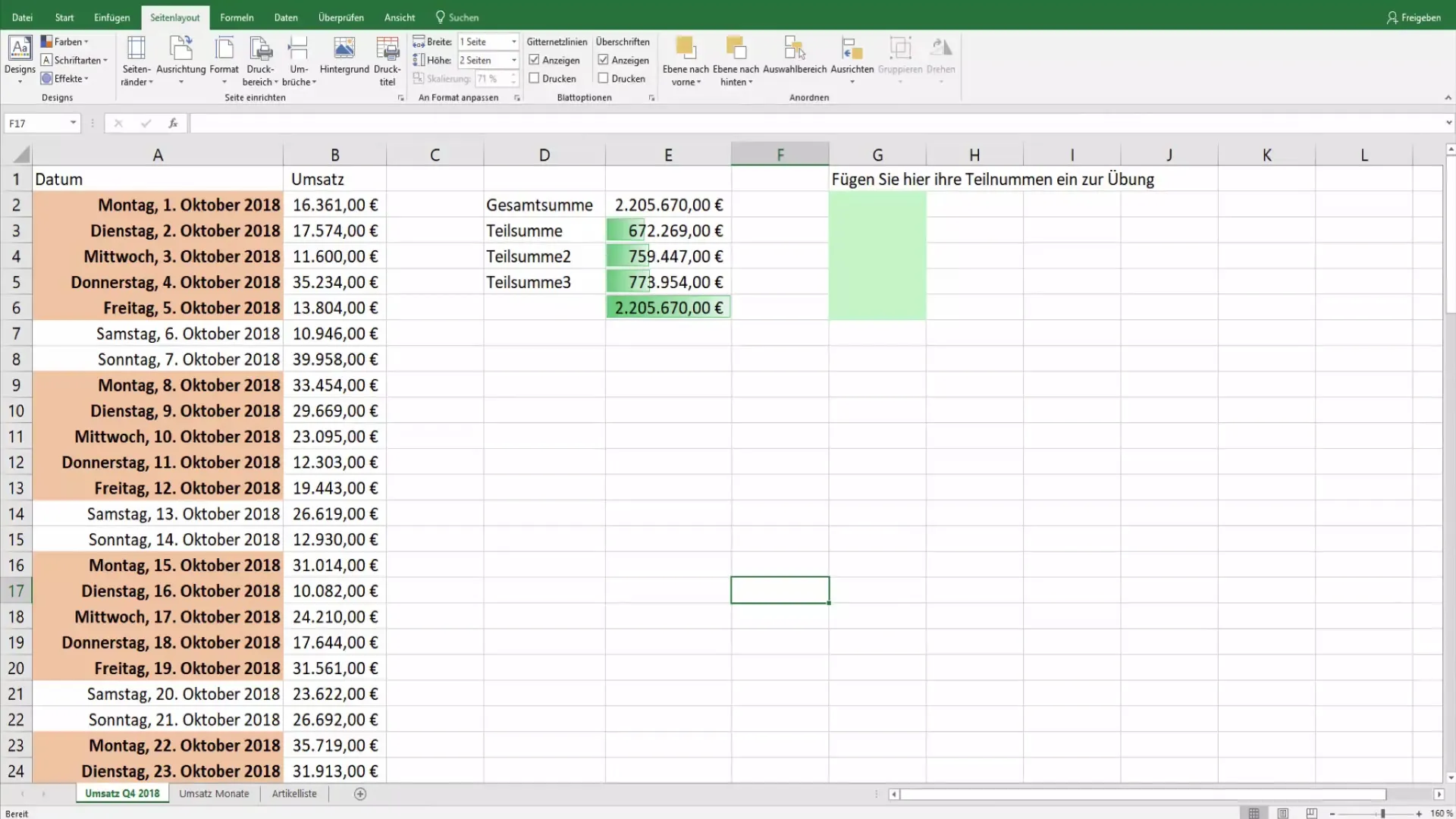The image size is (1456, 819).
Task: Open the Schriftarten theme fonts menu
Action: pos(74,60)
